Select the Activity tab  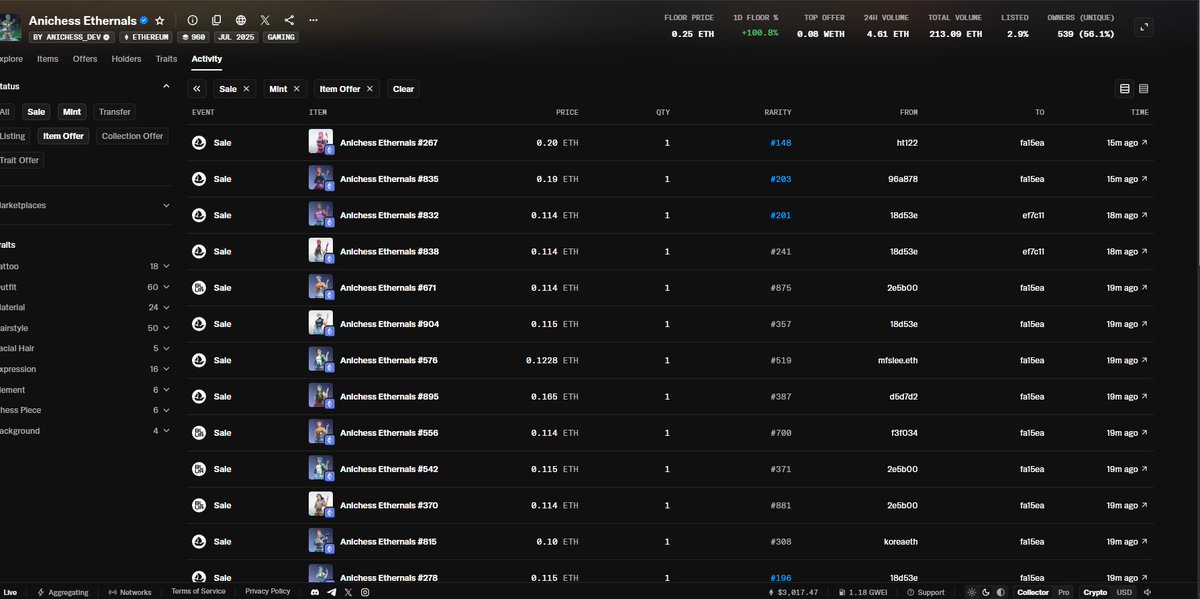[x=207, y=59]
